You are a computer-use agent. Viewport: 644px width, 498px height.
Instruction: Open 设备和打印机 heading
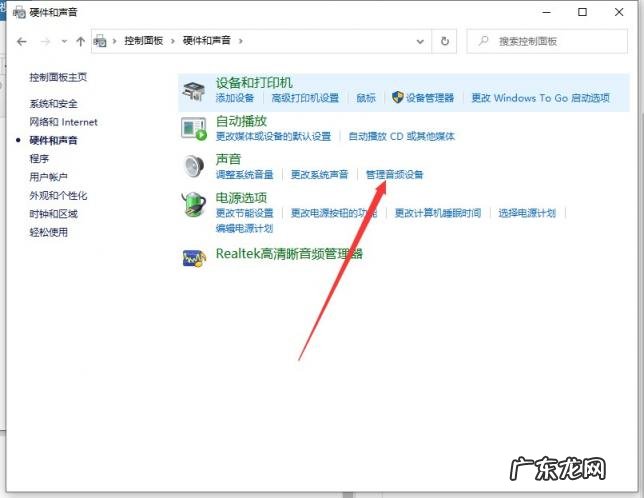click(254, 83)
